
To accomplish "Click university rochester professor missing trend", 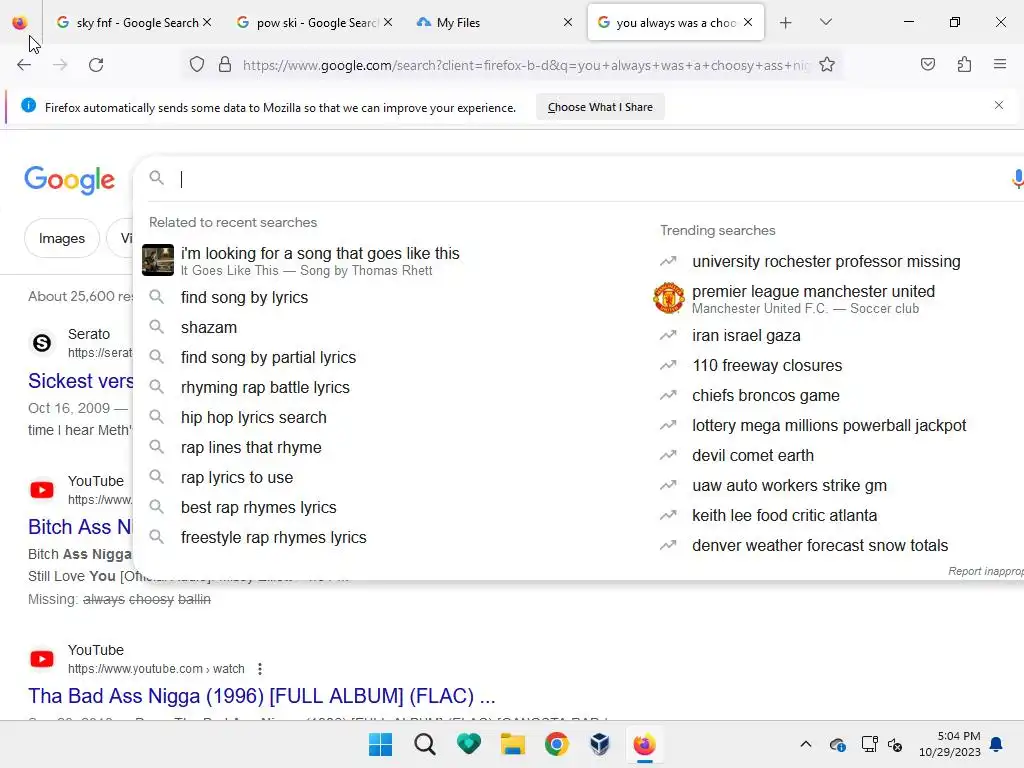I will (826, 262).
